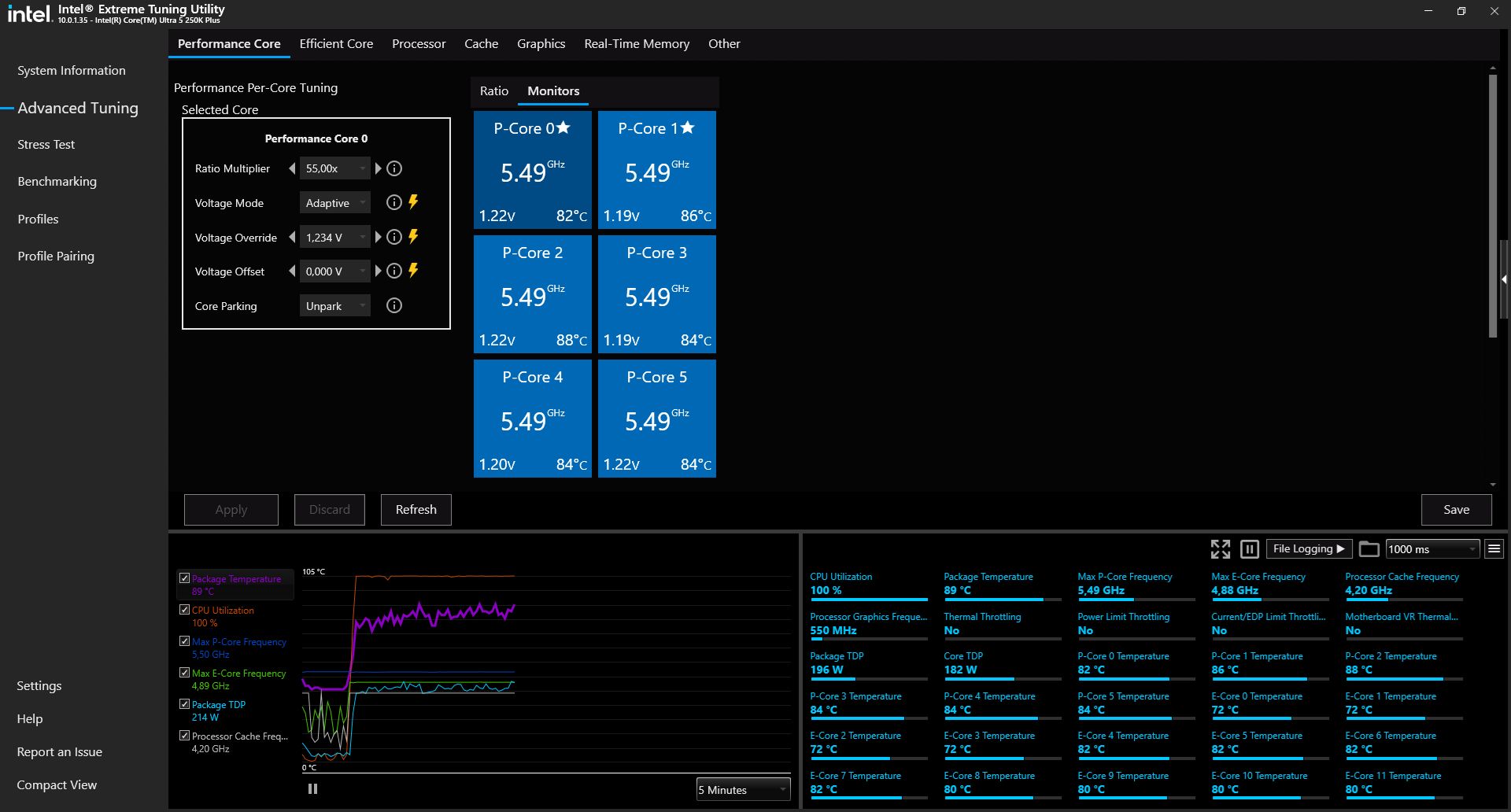
Task: Open Stress Test page
Action: tap(46, 144)
